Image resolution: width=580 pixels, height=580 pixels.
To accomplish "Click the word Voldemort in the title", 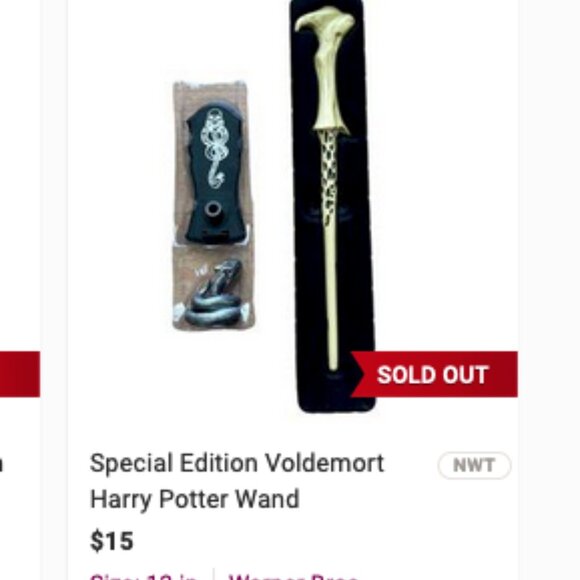I will pos(325,463).
